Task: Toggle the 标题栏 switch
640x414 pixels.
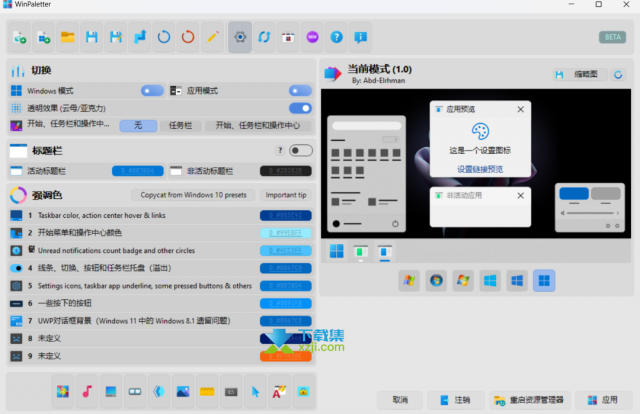Action: tap(301, 151)
